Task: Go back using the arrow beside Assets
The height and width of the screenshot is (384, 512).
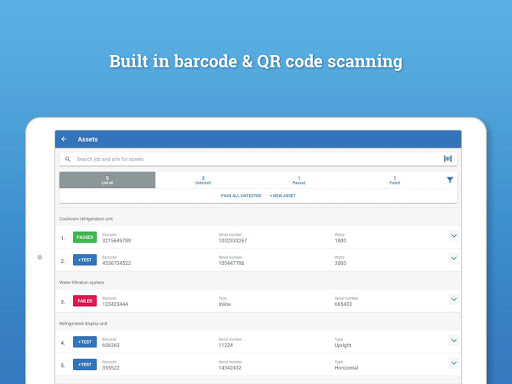Action: (x=64, y=139)
